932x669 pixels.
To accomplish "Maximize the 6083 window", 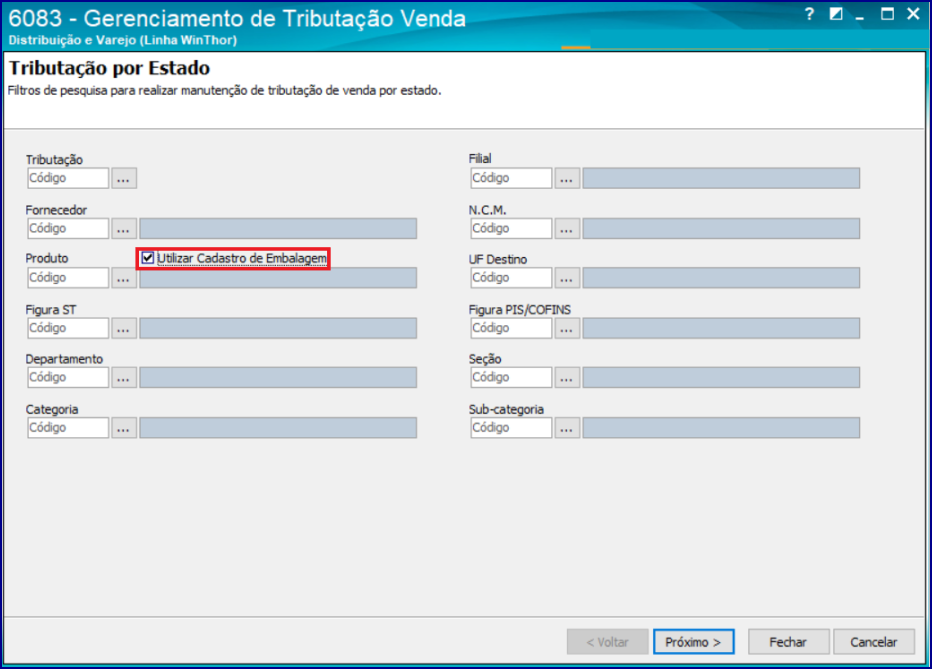I will 887,14.
